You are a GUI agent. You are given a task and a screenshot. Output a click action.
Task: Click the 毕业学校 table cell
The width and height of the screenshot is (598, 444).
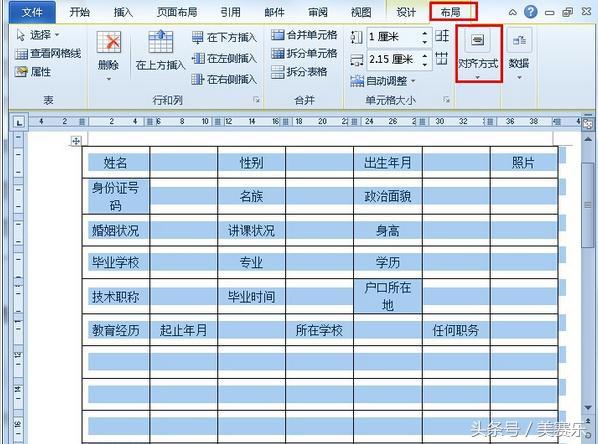point(116,262)
